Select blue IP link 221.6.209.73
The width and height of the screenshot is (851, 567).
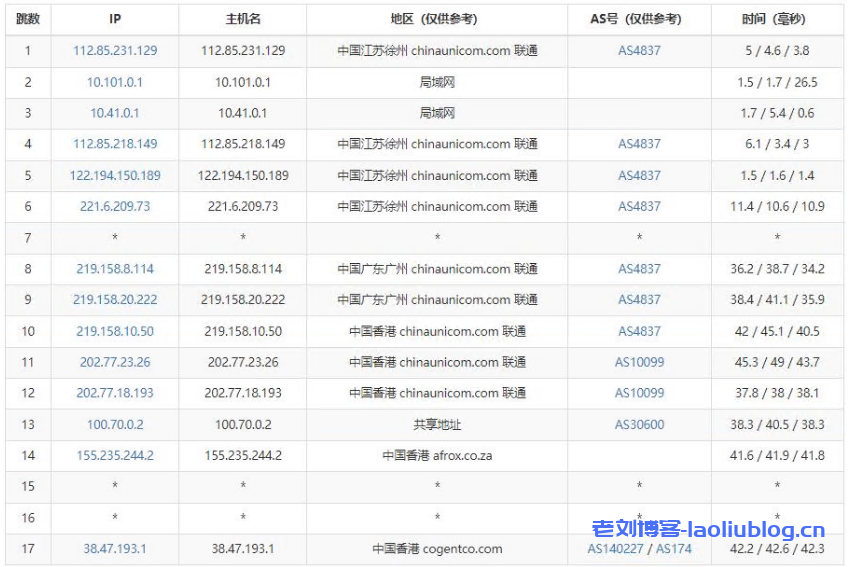[115, 206]
